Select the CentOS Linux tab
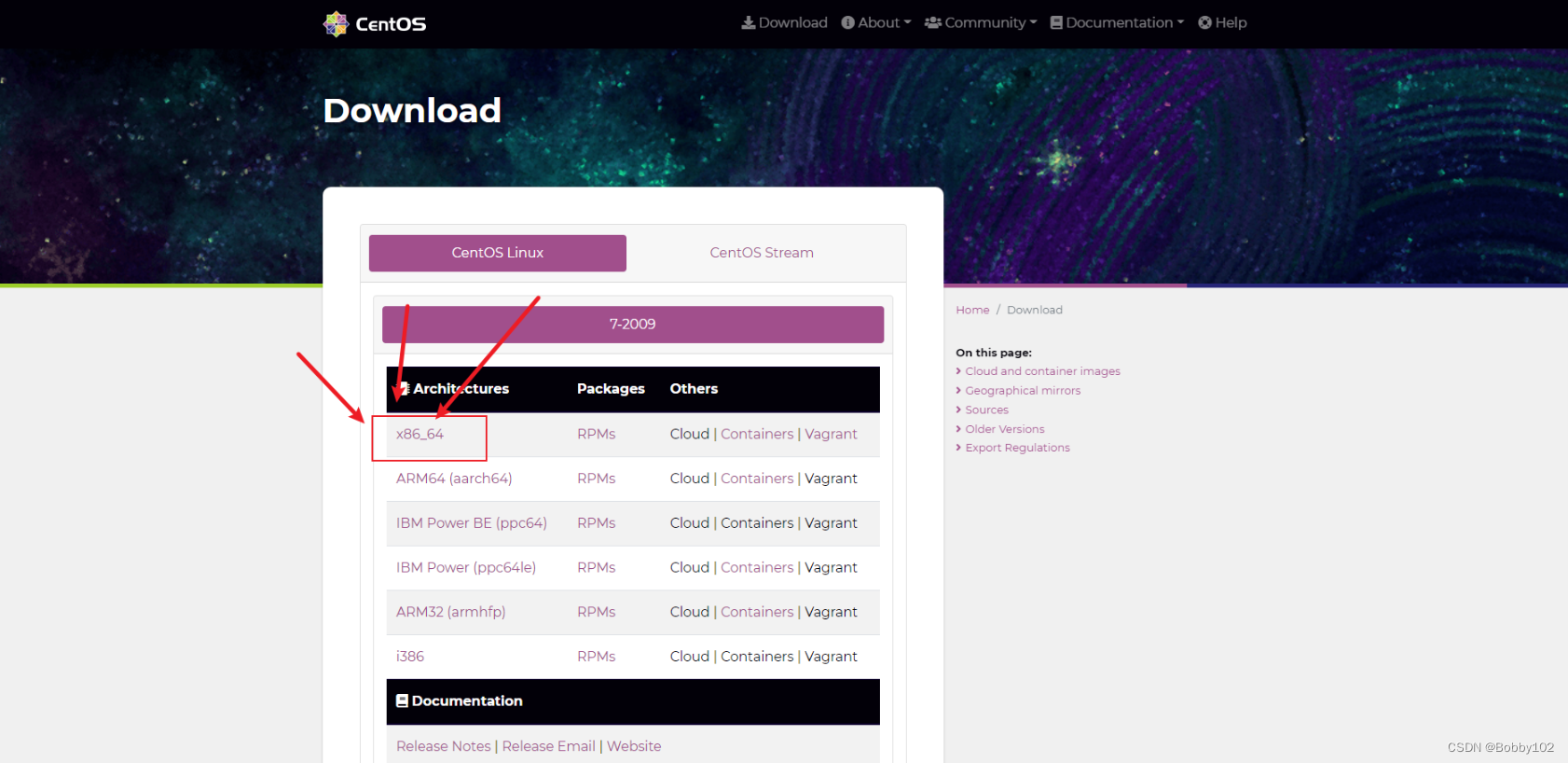 point(498,253)
